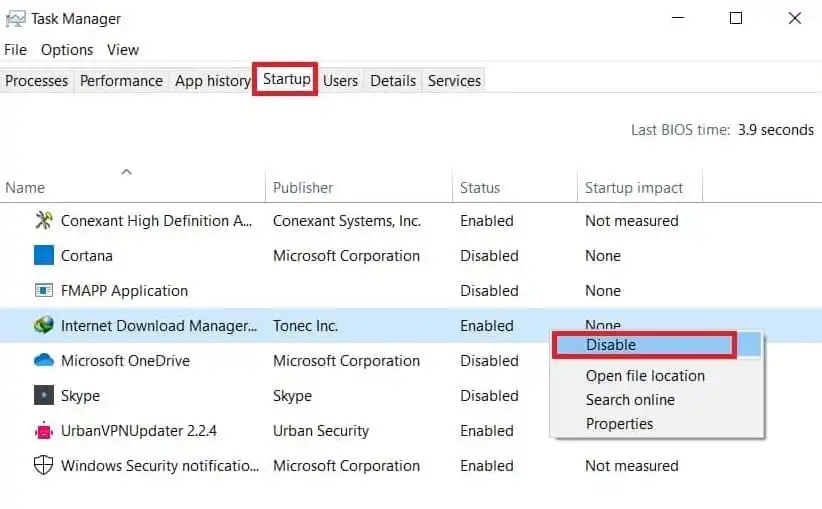Select the FMAPP Application entry name

(x=124, y=291)
